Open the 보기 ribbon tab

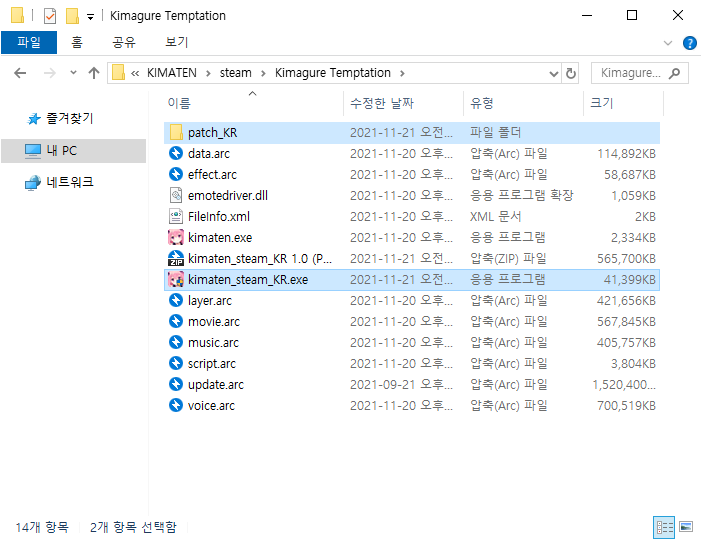tap(176, 43)
